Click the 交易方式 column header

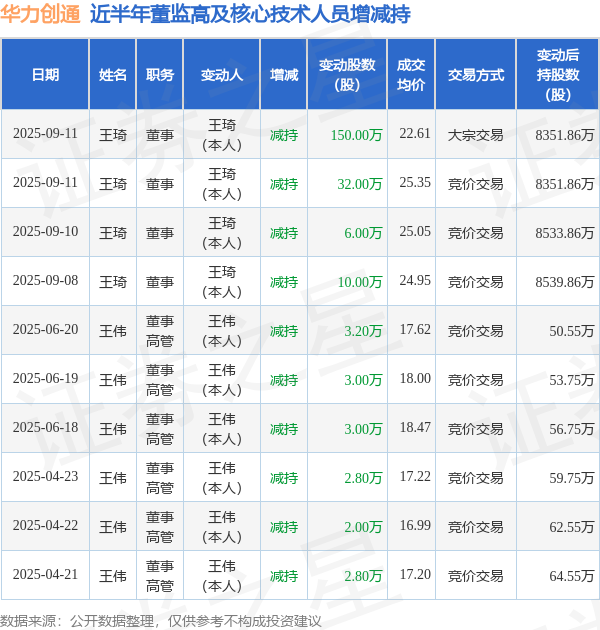(475, 75)
